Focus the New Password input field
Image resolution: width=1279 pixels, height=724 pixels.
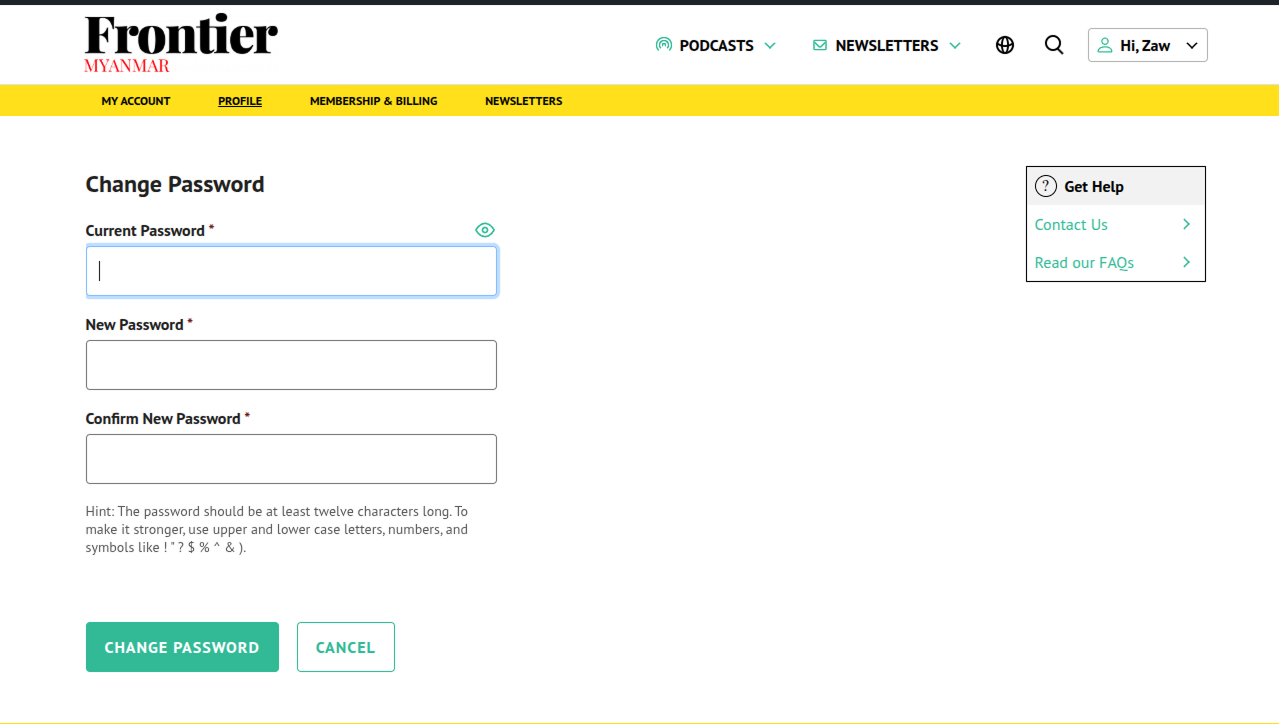[291, 365]
